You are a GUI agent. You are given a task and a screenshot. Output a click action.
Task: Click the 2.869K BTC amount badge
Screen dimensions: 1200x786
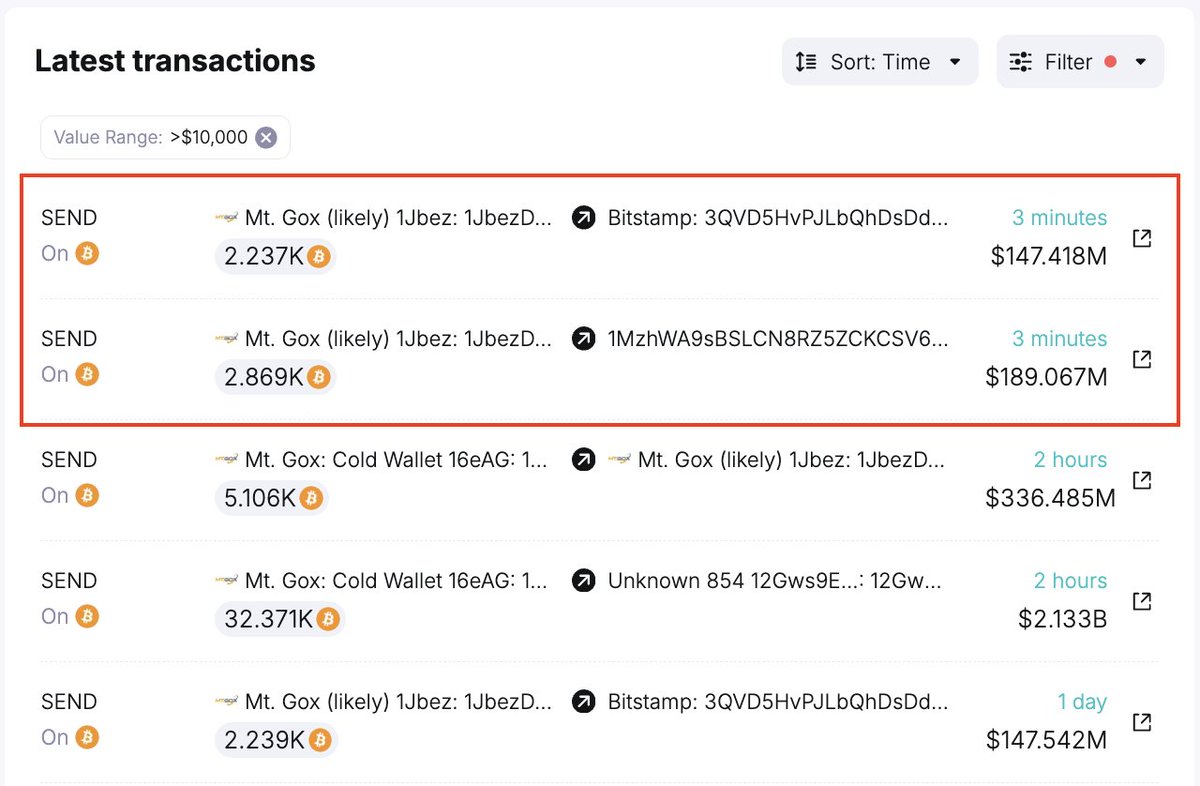coord(275,378)
